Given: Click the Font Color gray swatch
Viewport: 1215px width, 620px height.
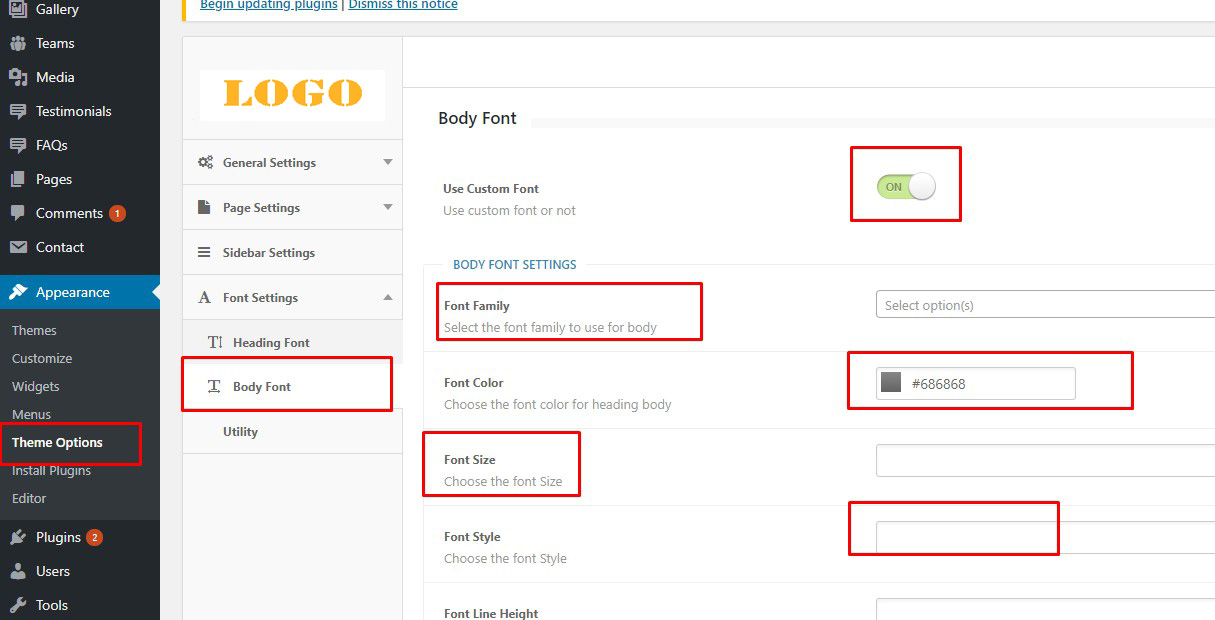Looking at the screenshot, I should point(891,382).
